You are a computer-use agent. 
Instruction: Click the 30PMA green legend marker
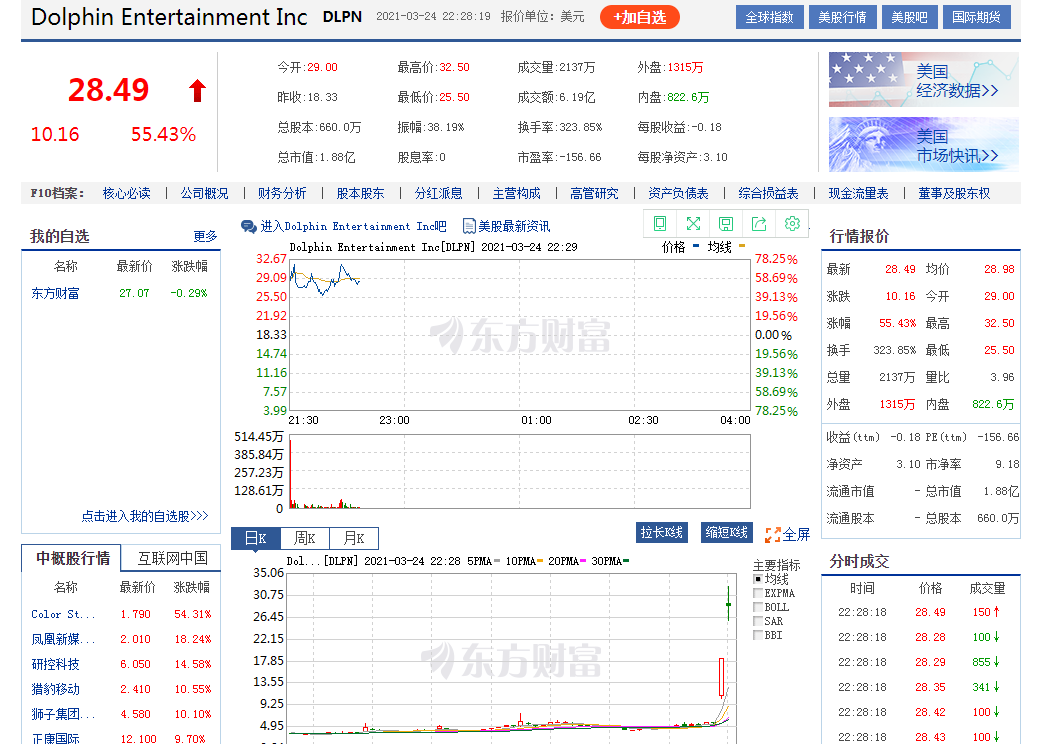[x=626, y=561]
